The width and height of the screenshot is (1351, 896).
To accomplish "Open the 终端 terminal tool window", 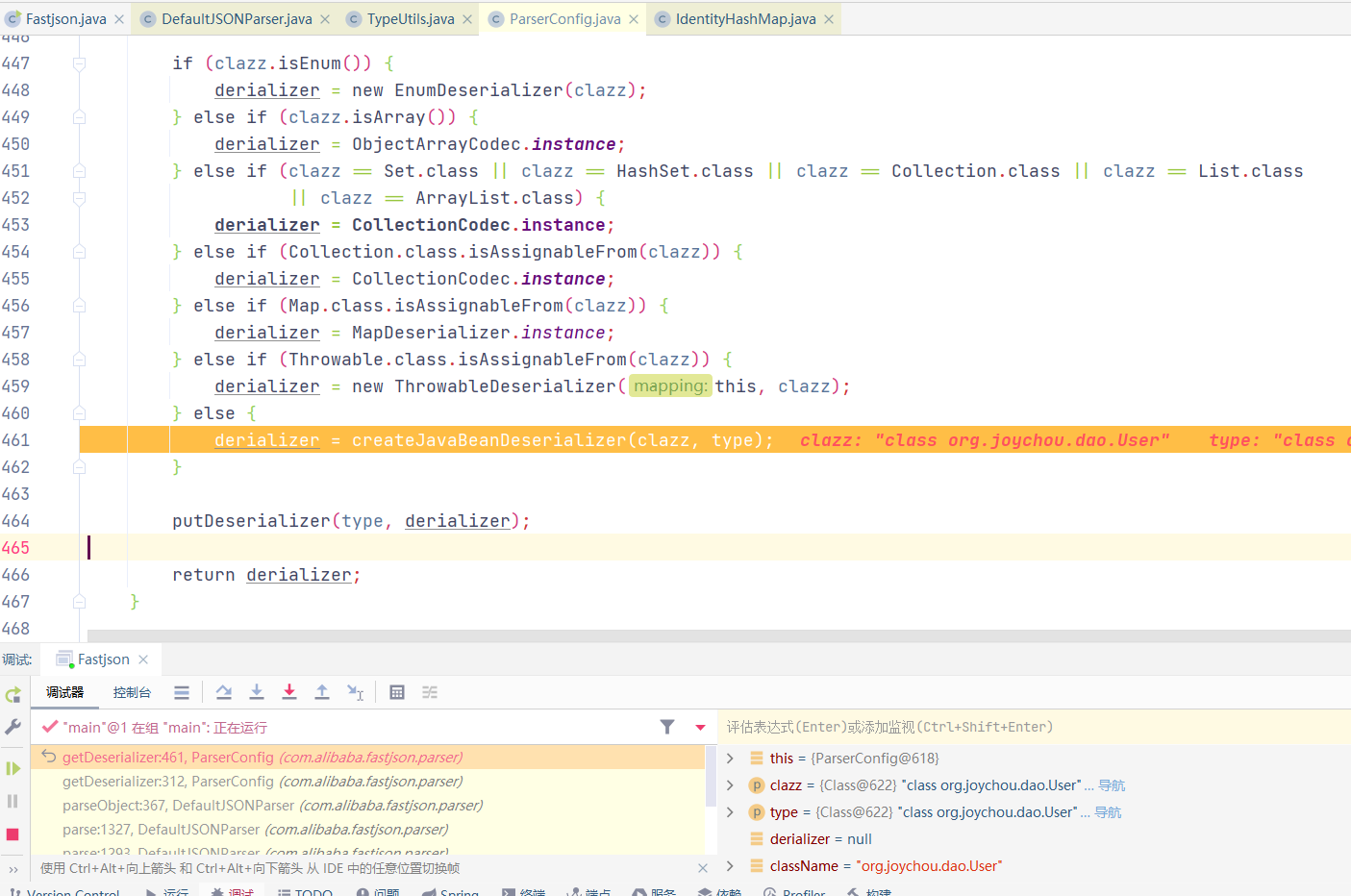I will [524, 891].
